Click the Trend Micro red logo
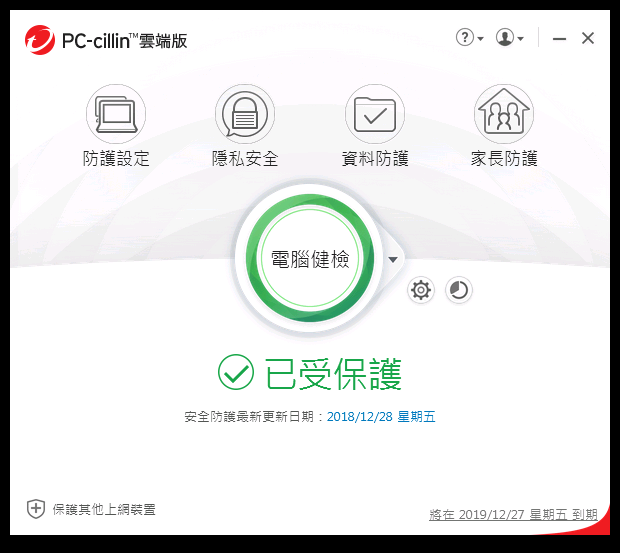Viewport: 620px width, 553px height. click(x=40, y=40)
